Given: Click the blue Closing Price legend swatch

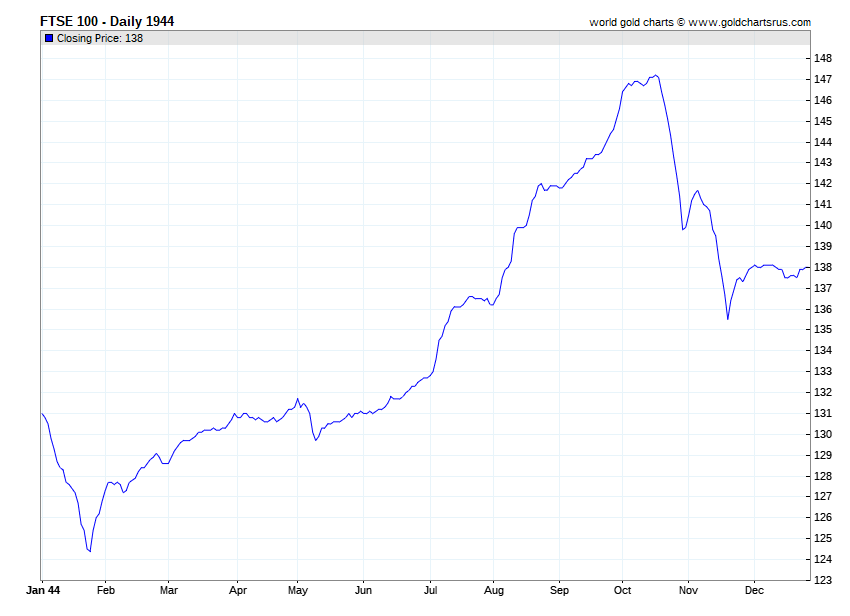Looking at the screenshot, I should [x=49, y=38].
